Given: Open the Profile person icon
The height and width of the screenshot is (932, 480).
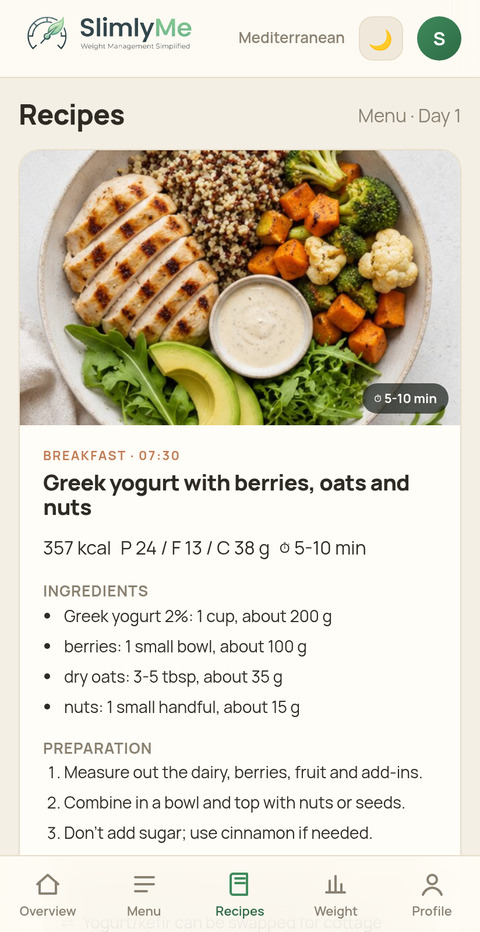Looking at the screenshot, I should pos(432,884).
